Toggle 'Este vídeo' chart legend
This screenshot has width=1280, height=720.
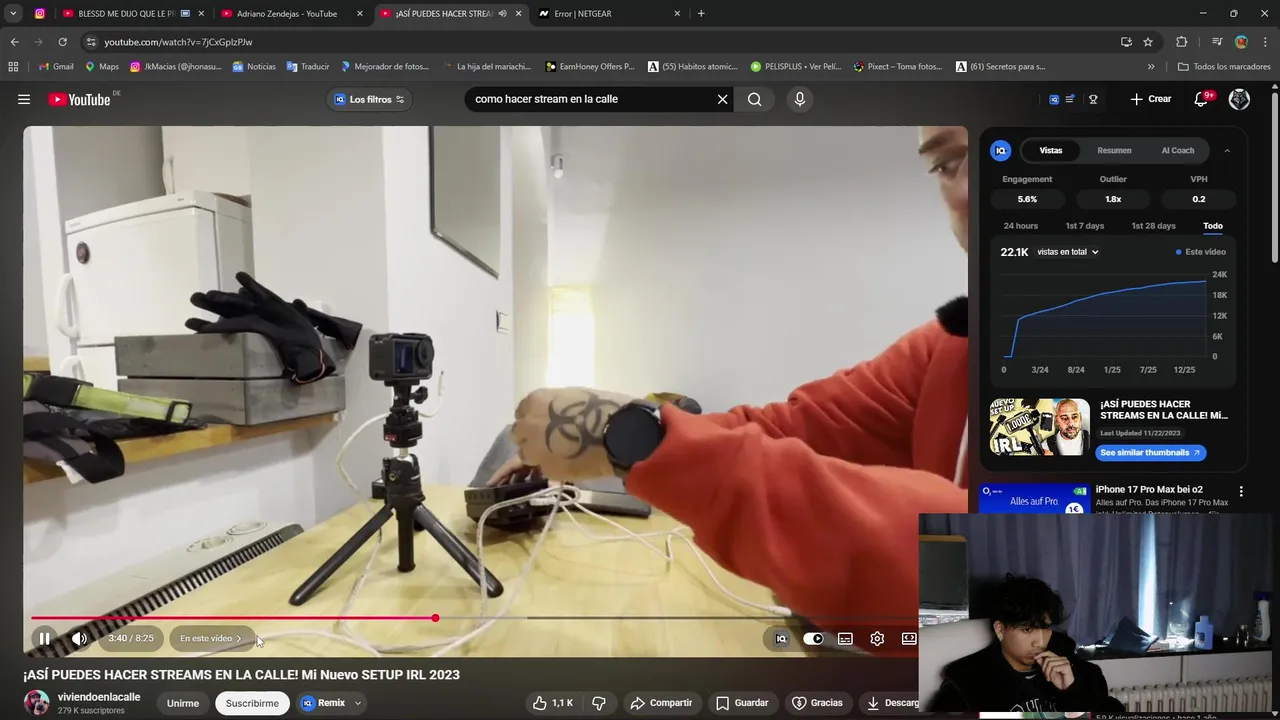(1201, 252)
